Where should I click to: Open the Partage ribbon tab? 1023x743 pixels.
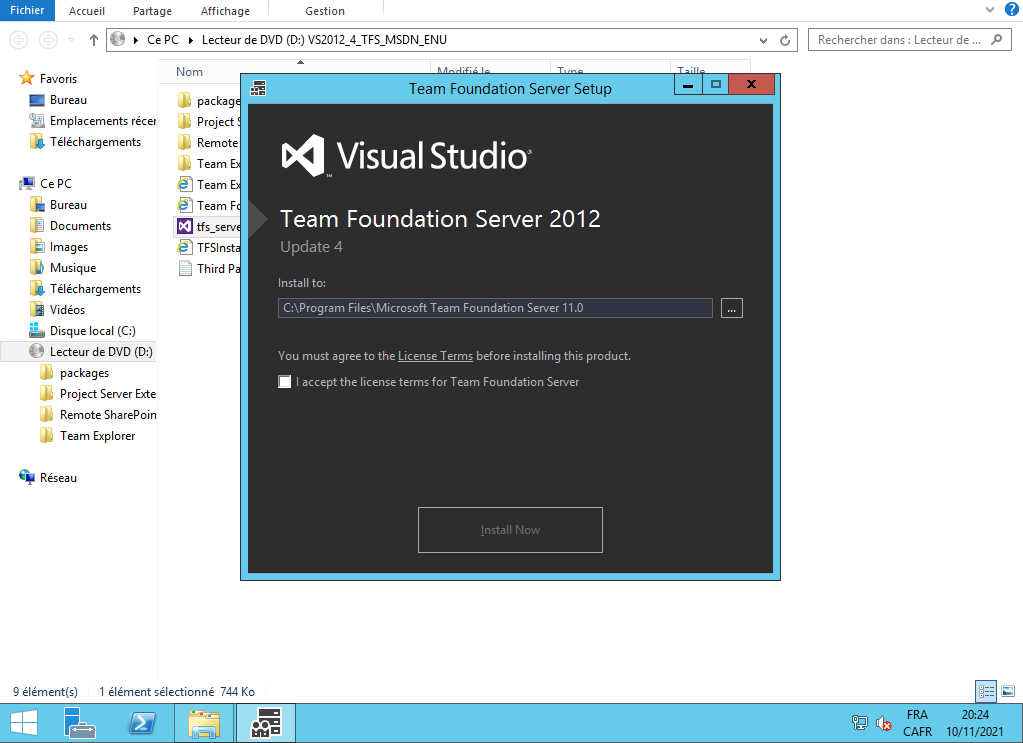coord(152,11)
